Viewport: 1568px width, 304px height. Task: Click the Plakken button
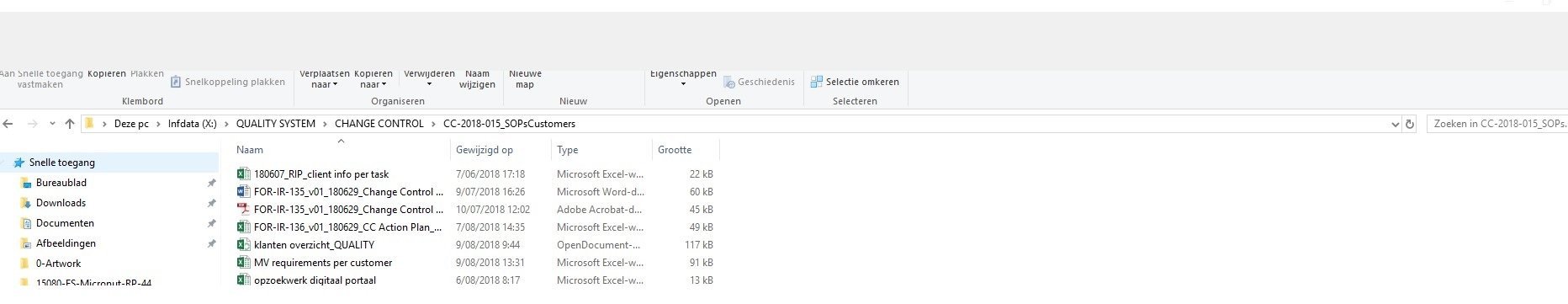click(147, 74)
